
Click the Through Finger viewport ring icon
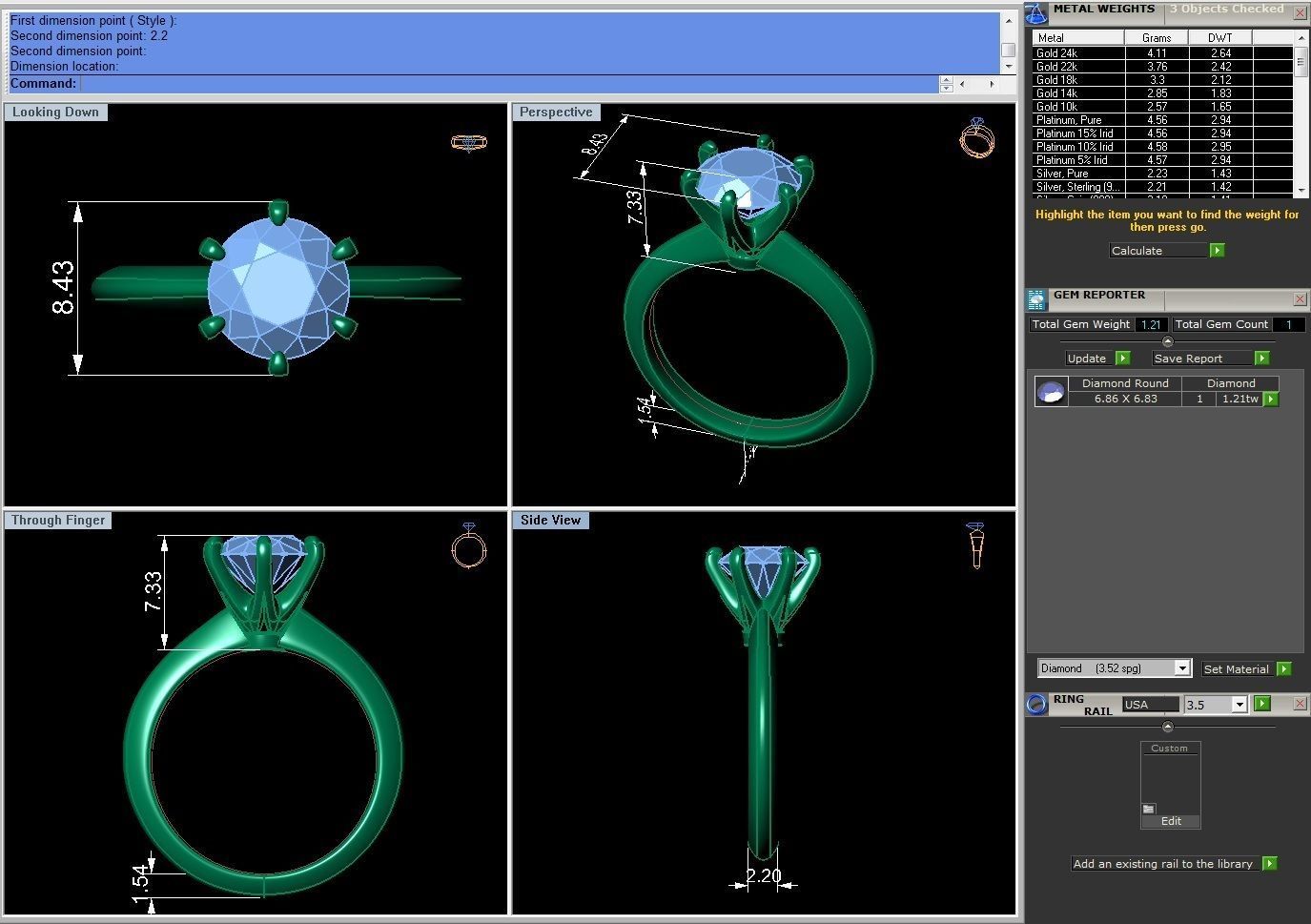point(468,545)
